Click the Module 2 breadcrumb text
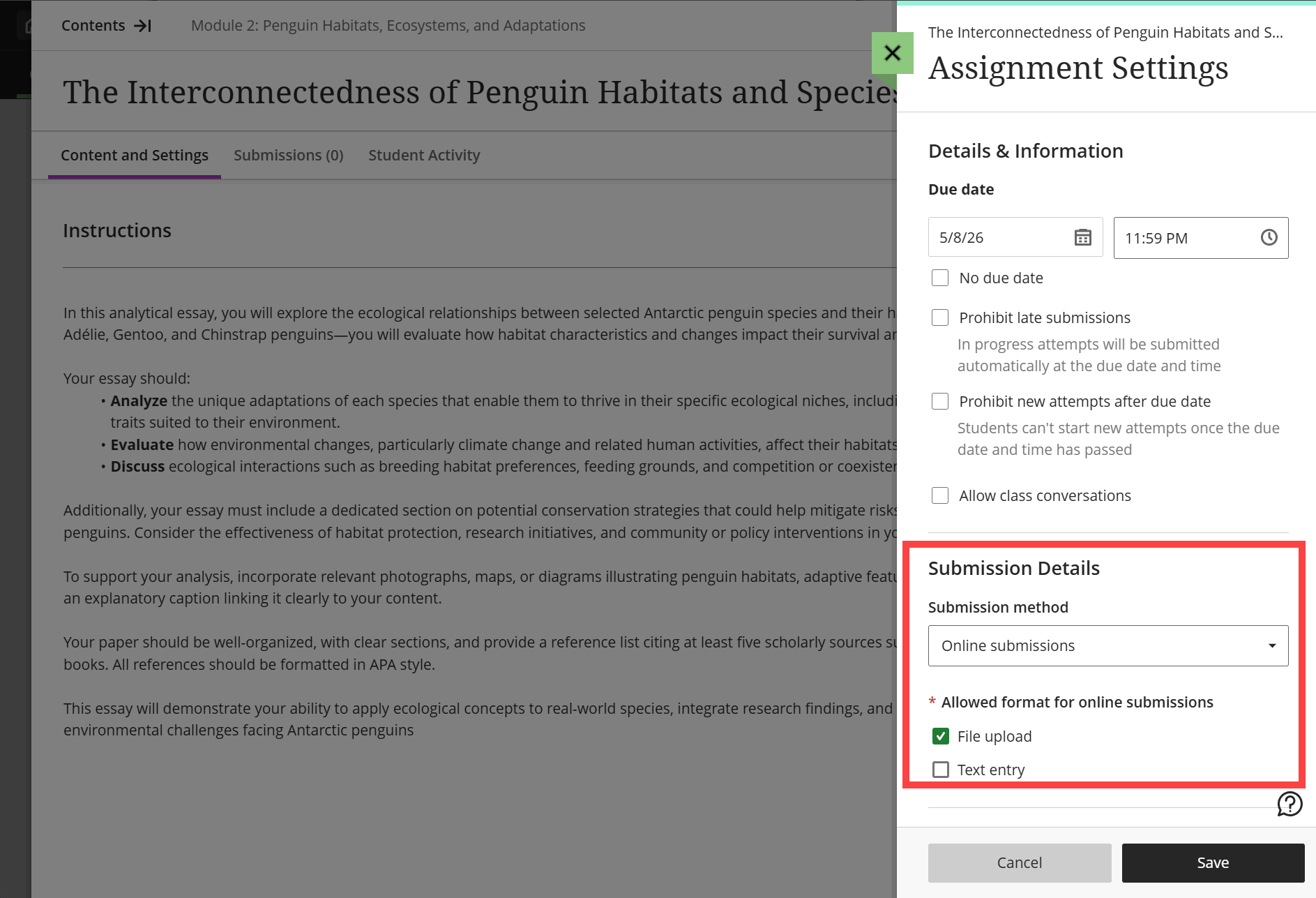The image size is (1316, 898). [388, 26]
